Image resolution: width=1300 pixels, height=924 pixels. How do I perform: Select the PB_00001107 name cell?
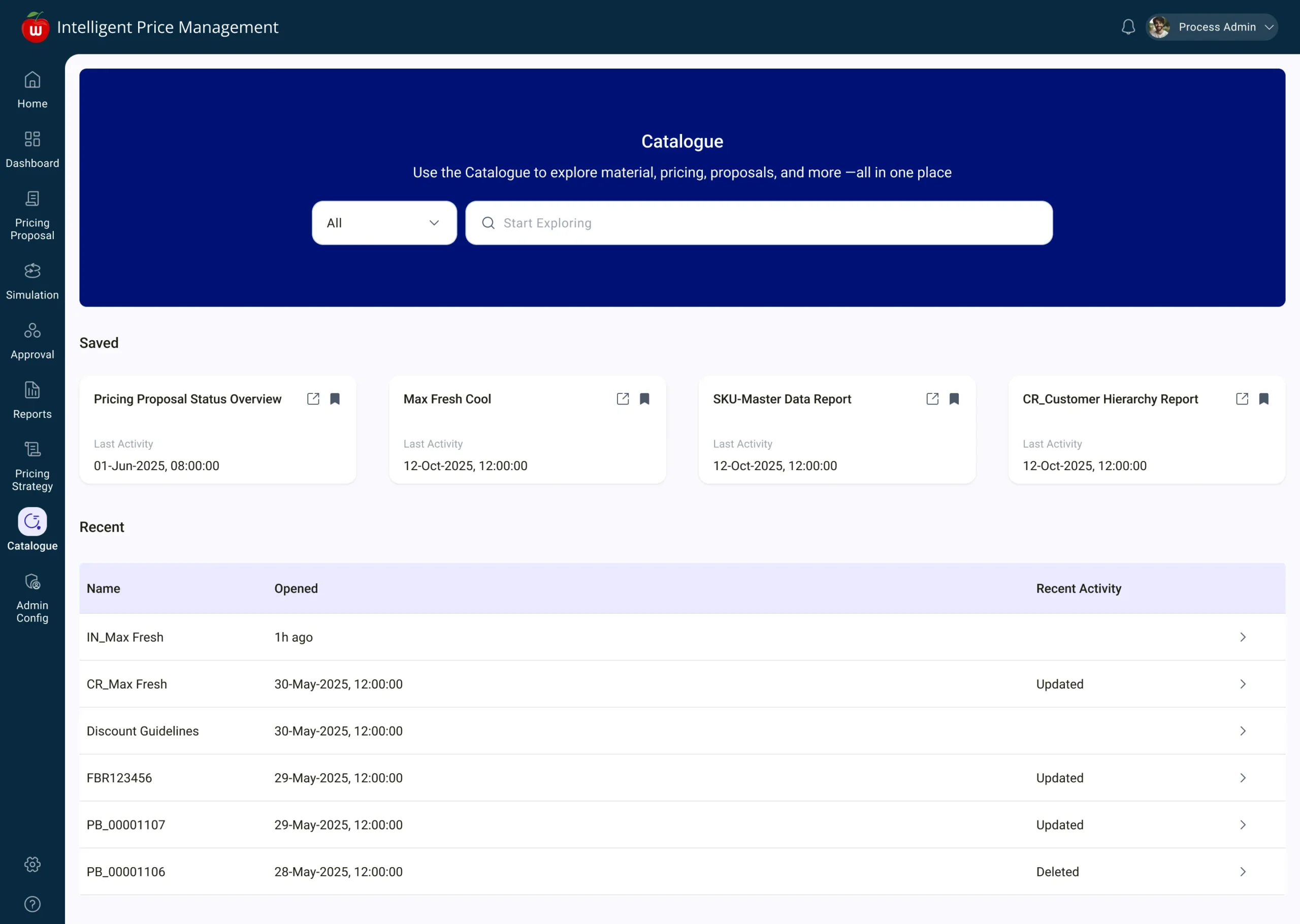click(126, 825)
